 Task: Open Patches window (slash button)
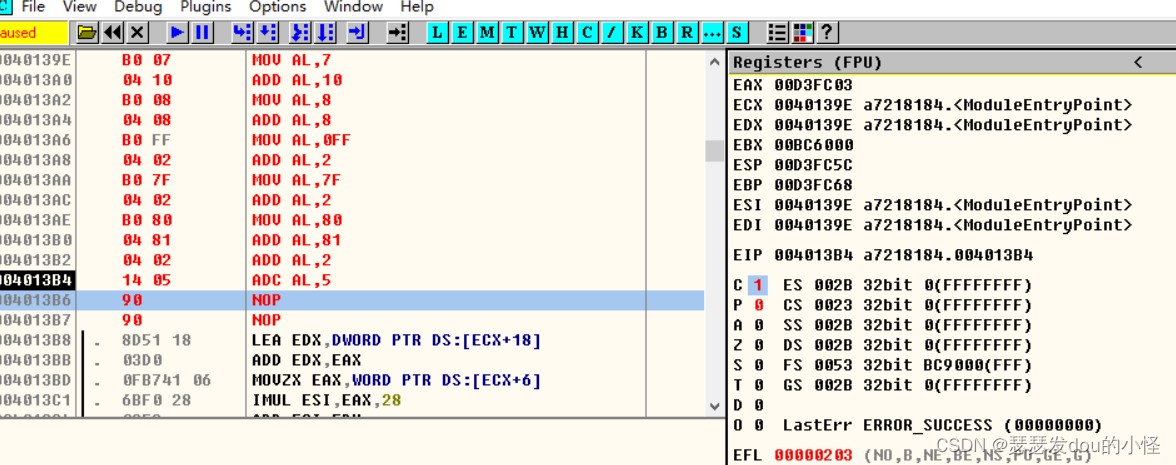coord(612,32)
